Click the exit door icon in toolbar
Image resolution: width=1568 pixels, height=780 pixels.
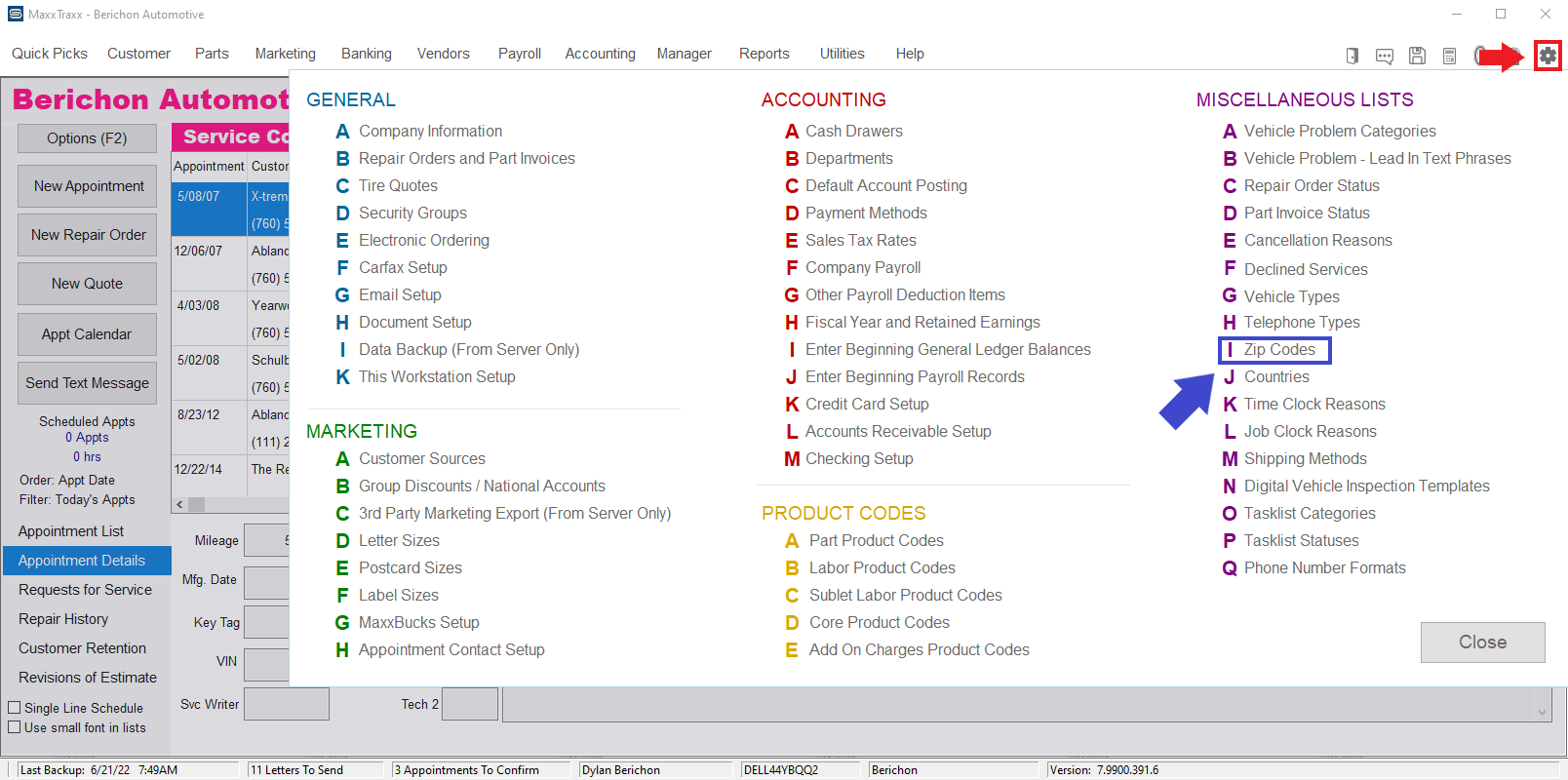tap(1352, 56)
